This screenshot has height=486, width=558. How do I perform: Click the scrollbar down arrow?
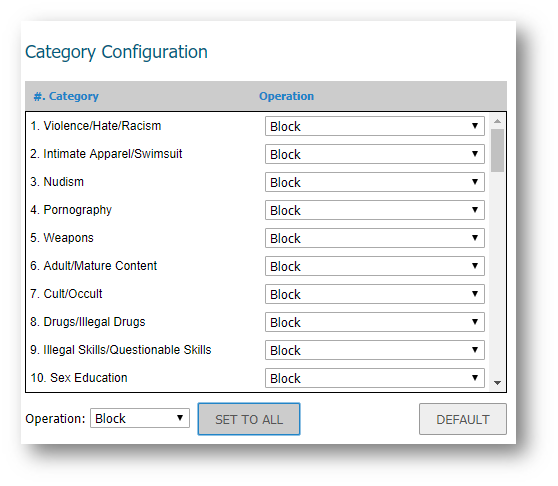[498, 383]
